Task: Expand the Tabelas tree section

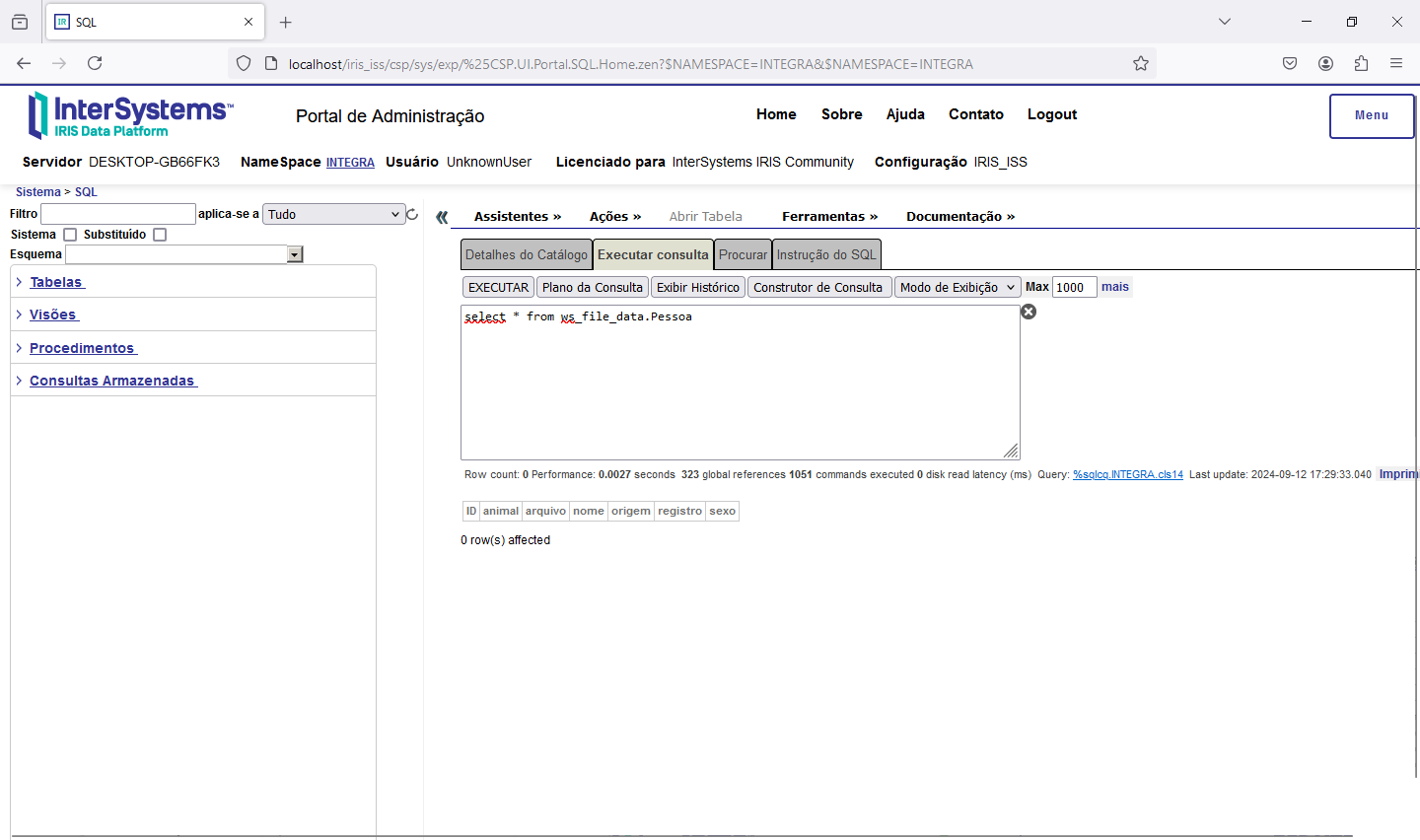Action: click(x=56, y=282)
